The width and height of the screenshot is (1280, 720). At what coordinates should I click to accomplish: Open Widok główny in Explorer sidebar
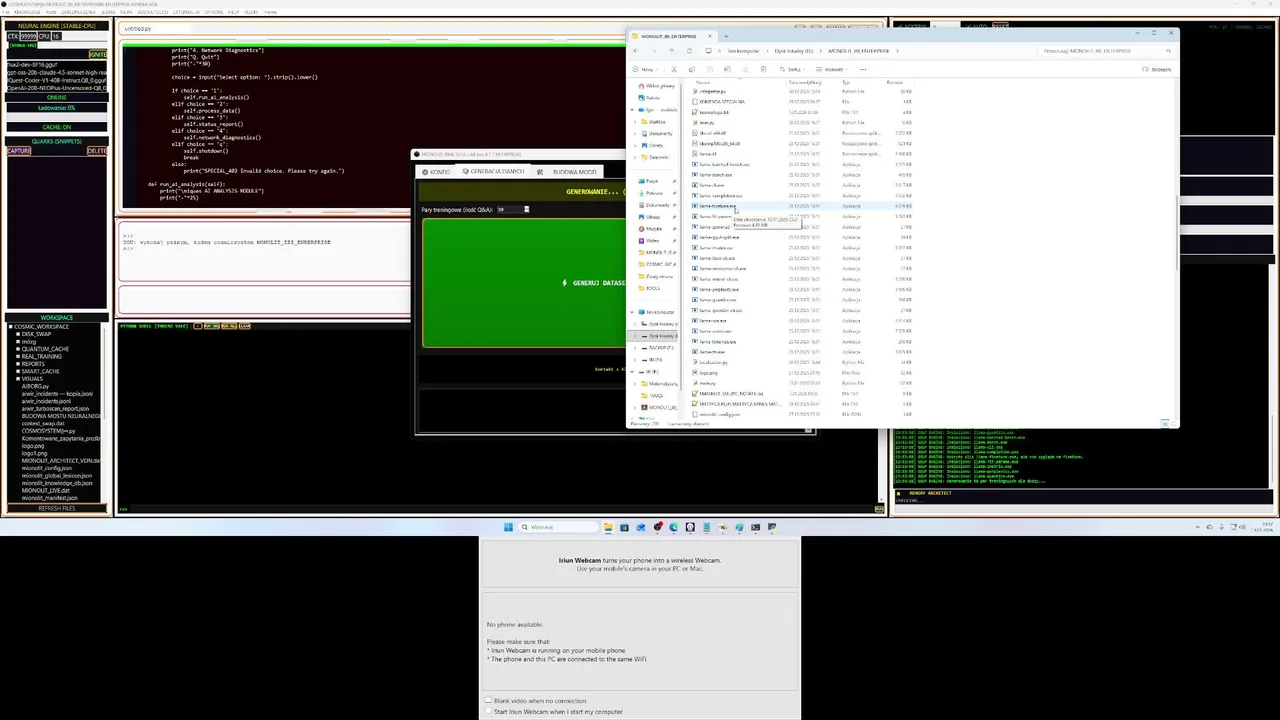click(x=658, y=86)
